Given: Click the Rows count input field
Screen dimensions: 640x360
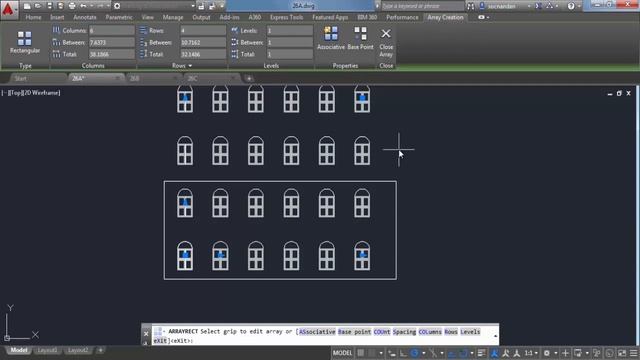Looking at the screenshot, I should pos(203,31).
